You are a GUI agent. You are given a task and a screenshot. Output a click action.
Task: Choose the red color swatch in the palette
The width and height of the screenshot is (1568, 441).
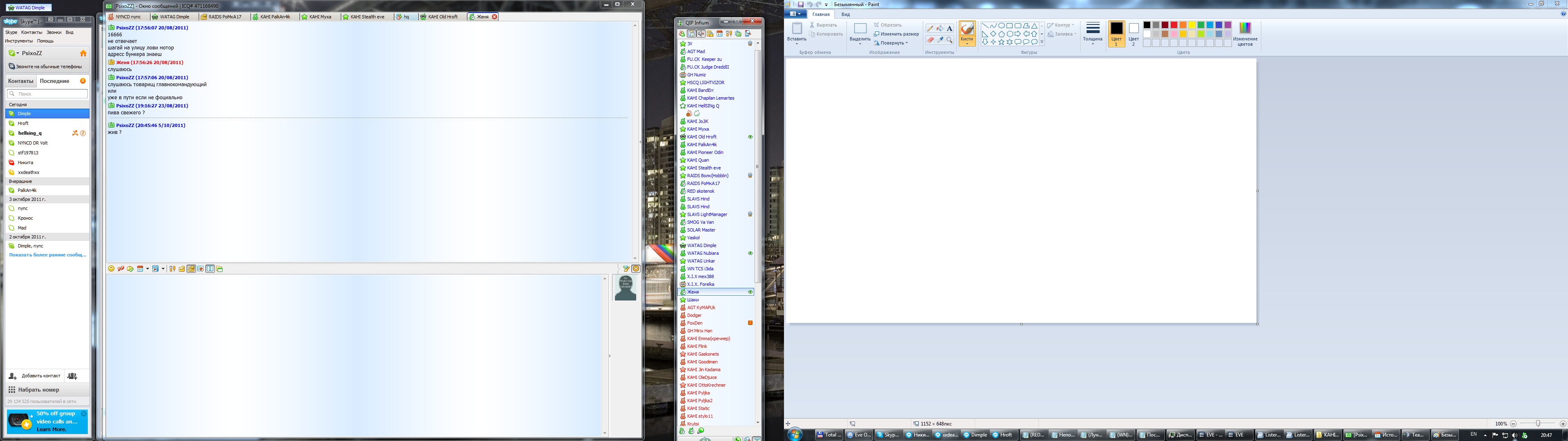[1174, 25]
